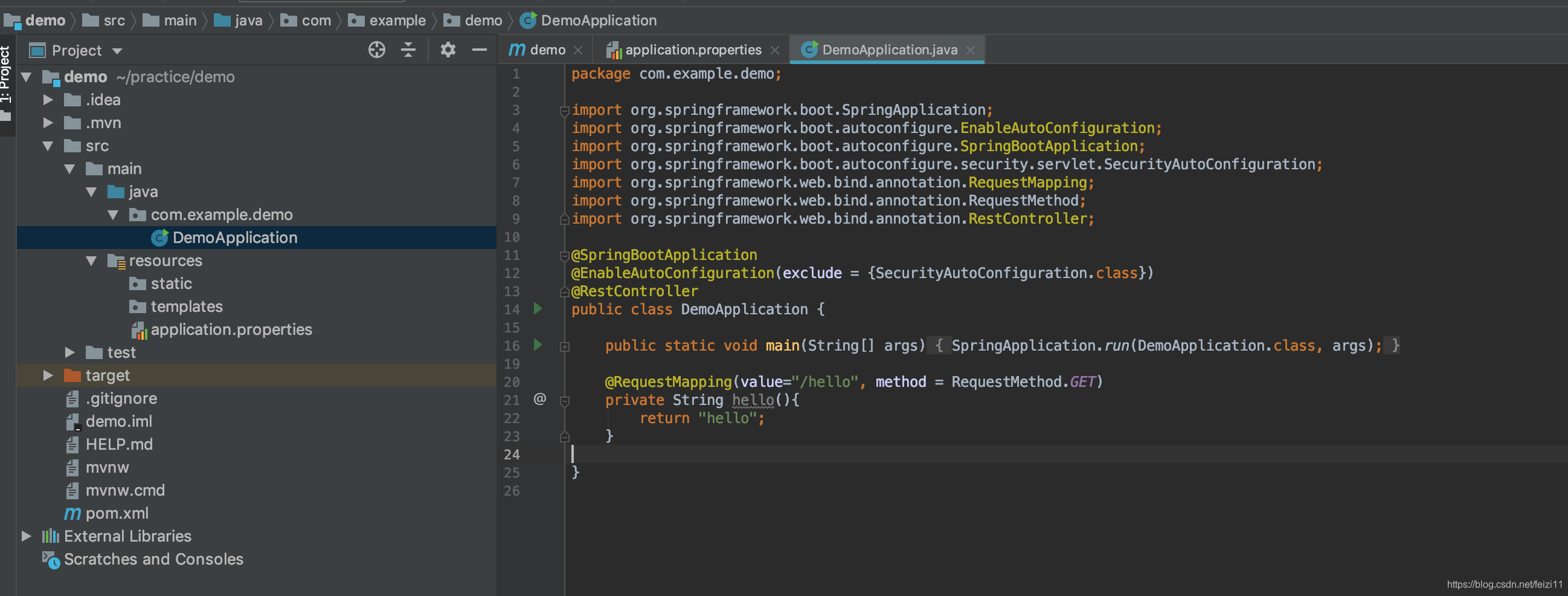Click the hello method name in code
Viewport: 1568px width, 596px height.
pyautogui.click(x=753, y=400)
